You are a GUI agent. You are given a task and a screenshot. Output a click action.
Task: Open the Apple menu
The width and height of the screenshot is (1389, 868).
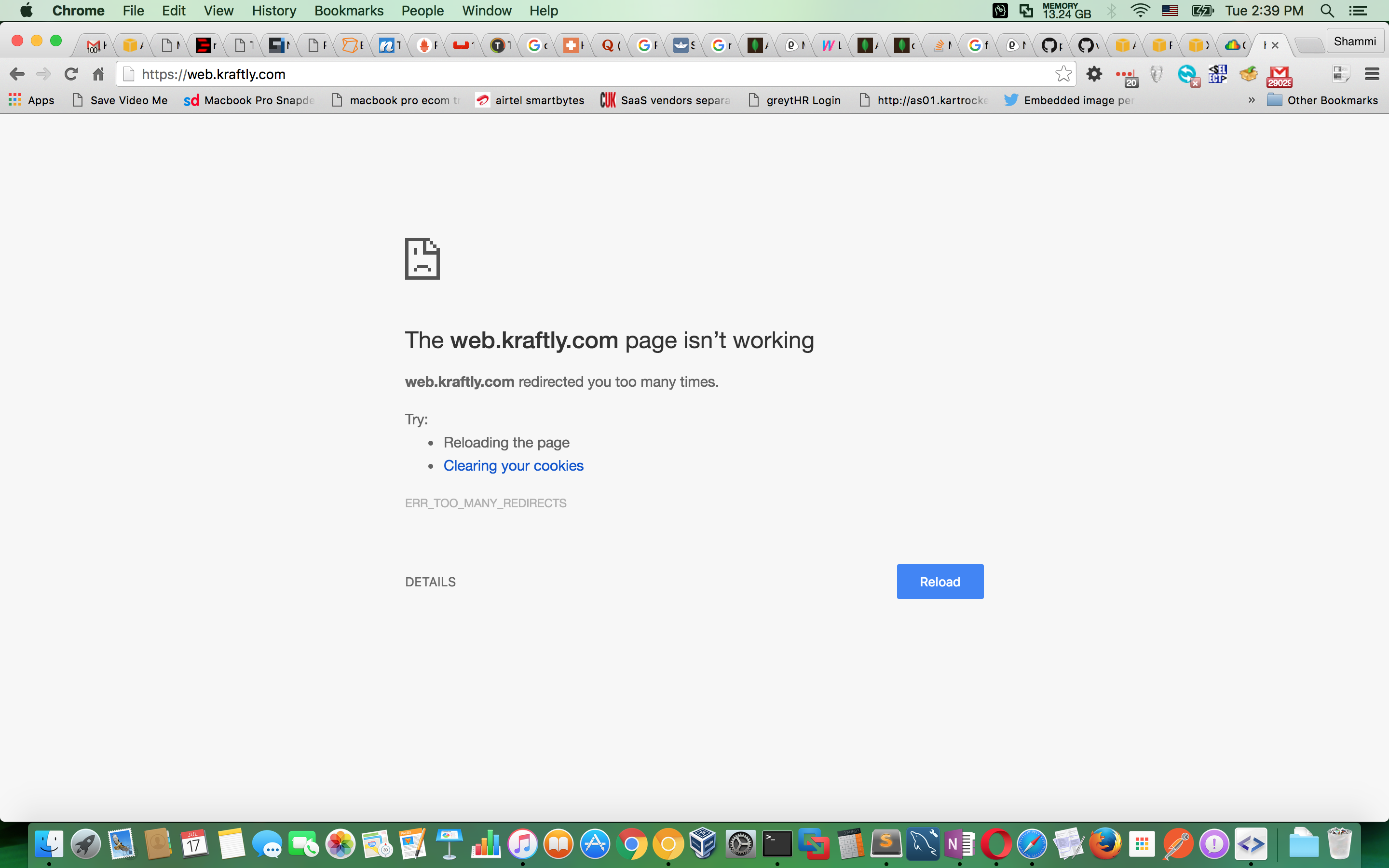26,10
